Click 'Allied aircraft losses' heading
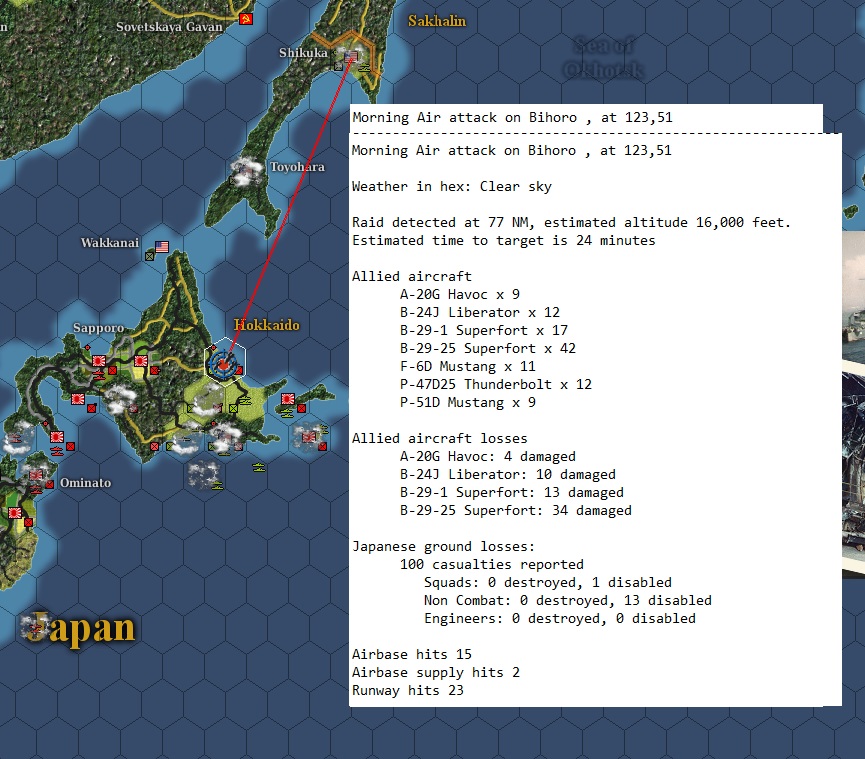Image resolution: width=865 pixels, height=759 pixels. (440, 439)
